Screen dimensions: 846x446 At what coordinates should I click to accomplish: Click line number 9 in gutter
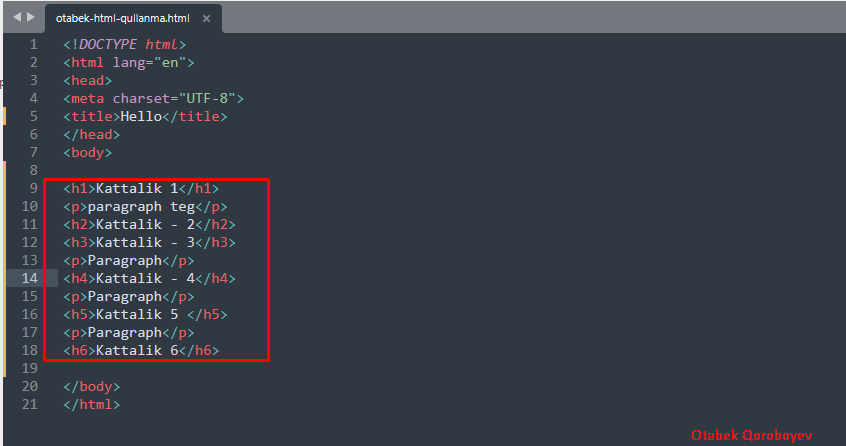(33, 188)
